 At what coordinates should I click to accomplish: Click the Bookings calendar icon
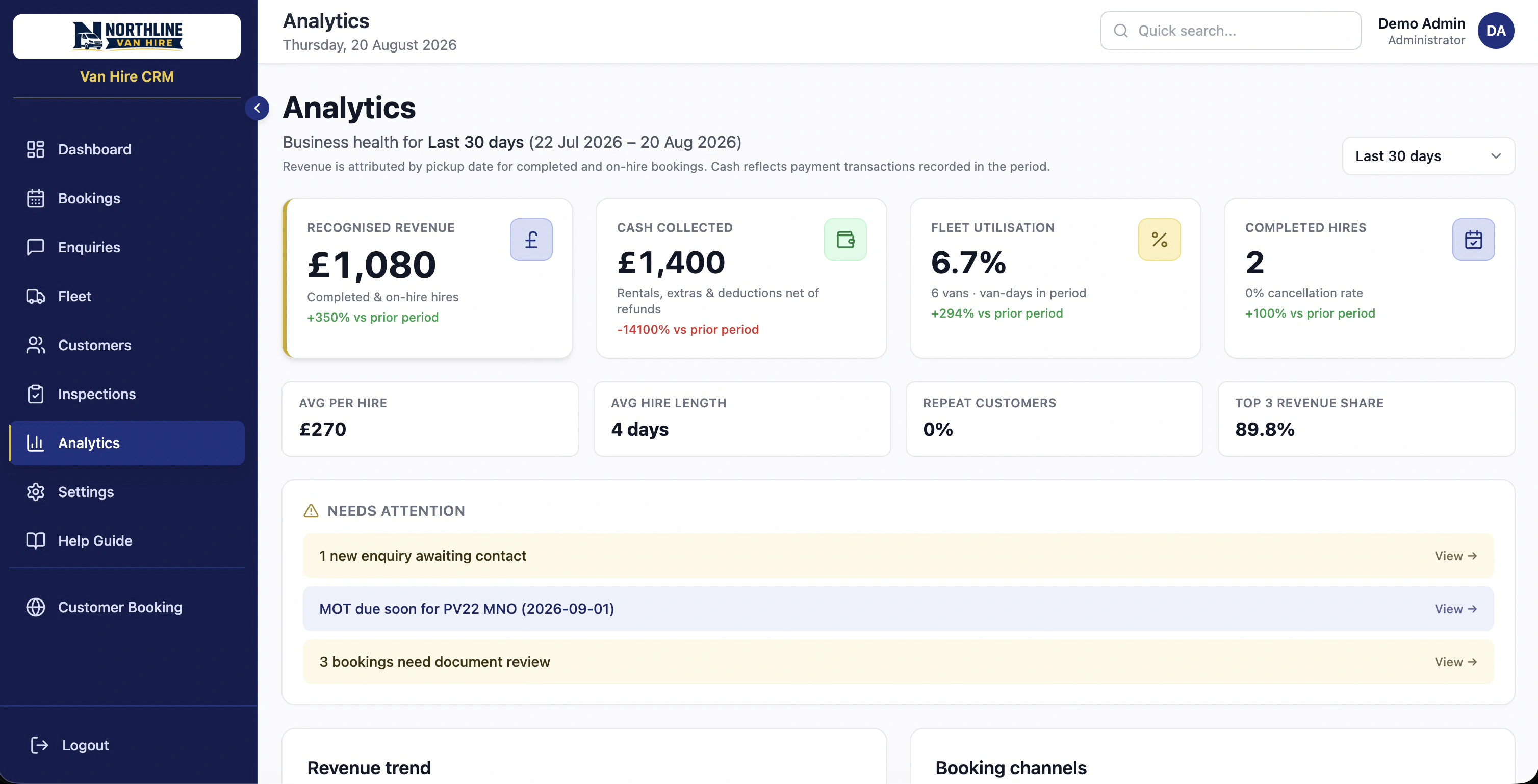[36, 198]
